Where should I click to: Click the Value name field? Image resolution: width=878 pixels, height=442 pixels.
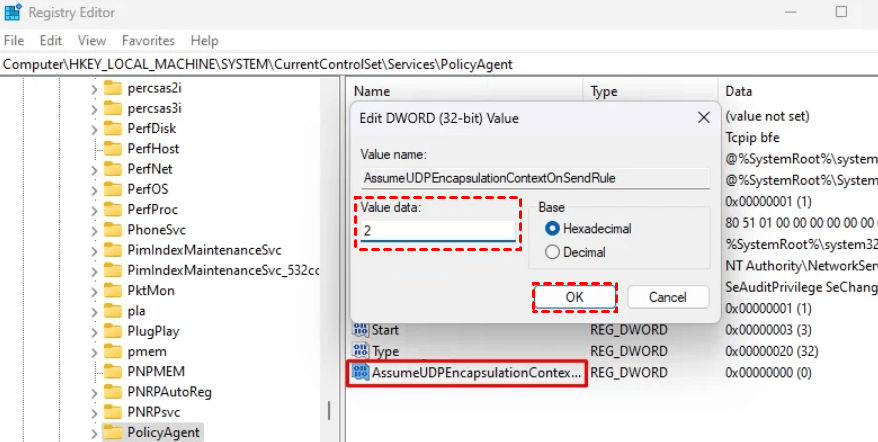tap(535, 178)
